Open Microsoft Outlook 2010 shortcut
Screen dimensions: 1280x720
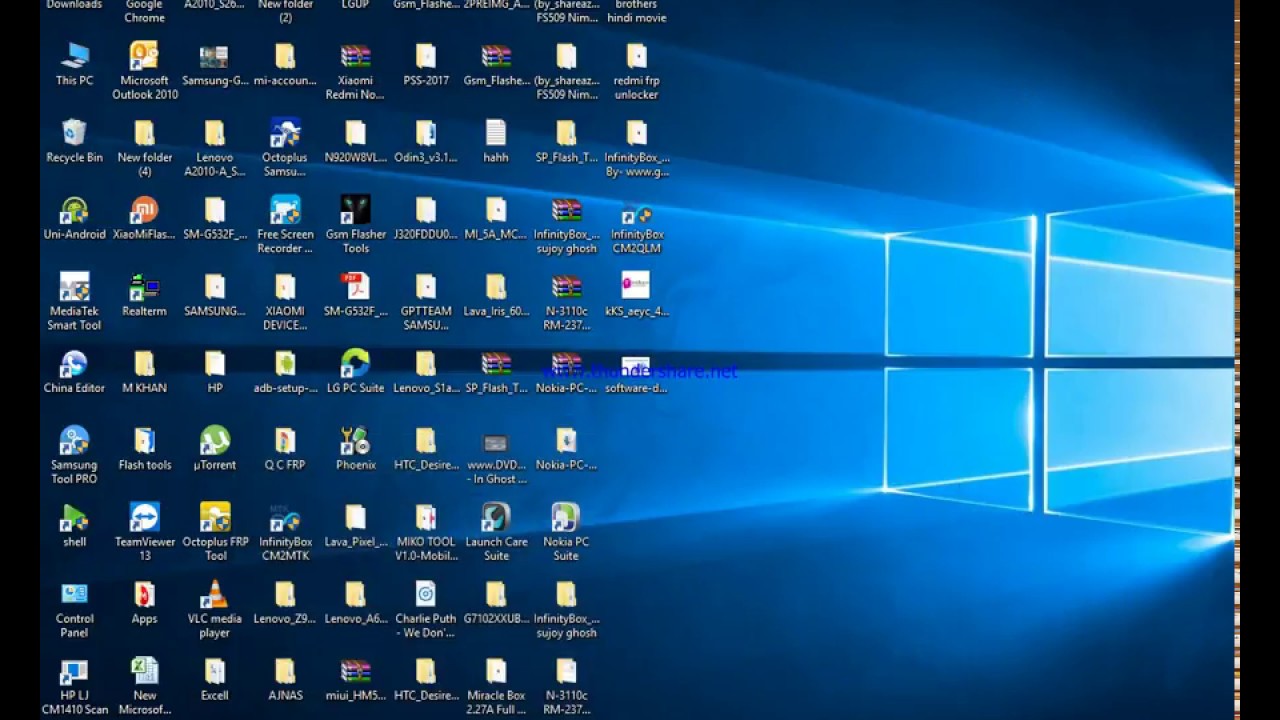click(x=145, y=70)
